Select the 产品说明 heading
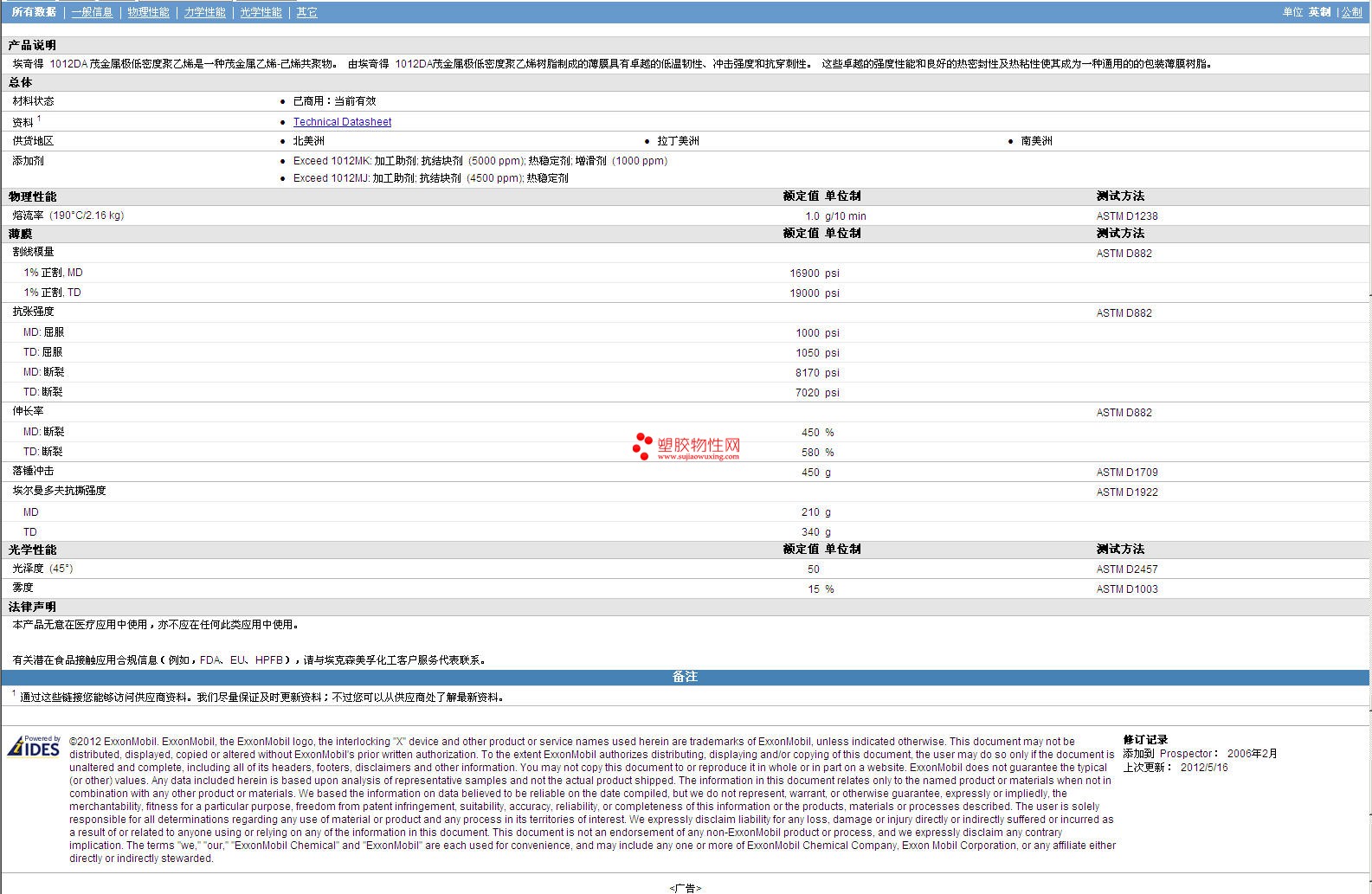Viewport: 1372px width, 894px height. pyautogui.click(x=32, y=45)
